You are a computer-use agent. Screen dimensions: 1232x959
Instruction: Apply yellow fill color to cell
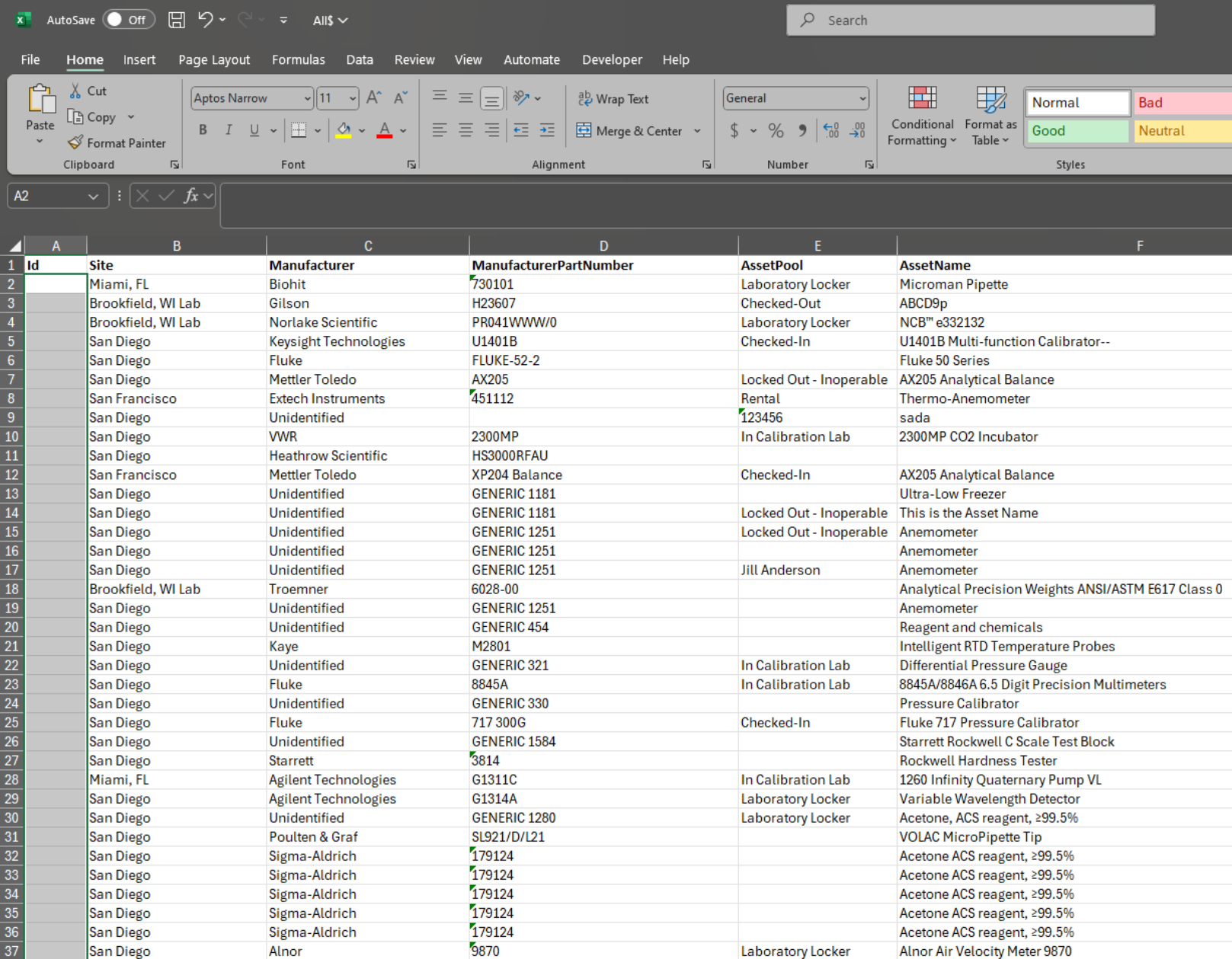[x=344, y=130]
